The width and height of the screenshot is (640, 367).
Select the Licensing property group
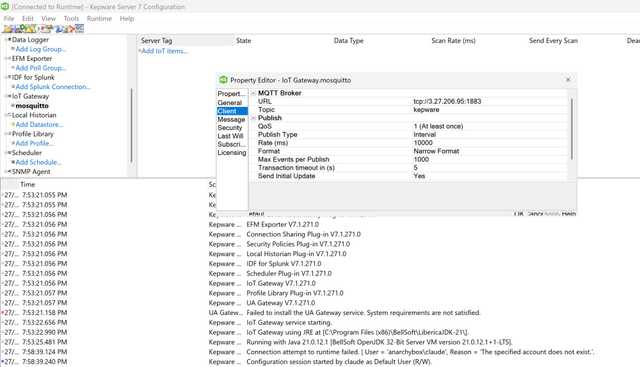coord(231,152)
